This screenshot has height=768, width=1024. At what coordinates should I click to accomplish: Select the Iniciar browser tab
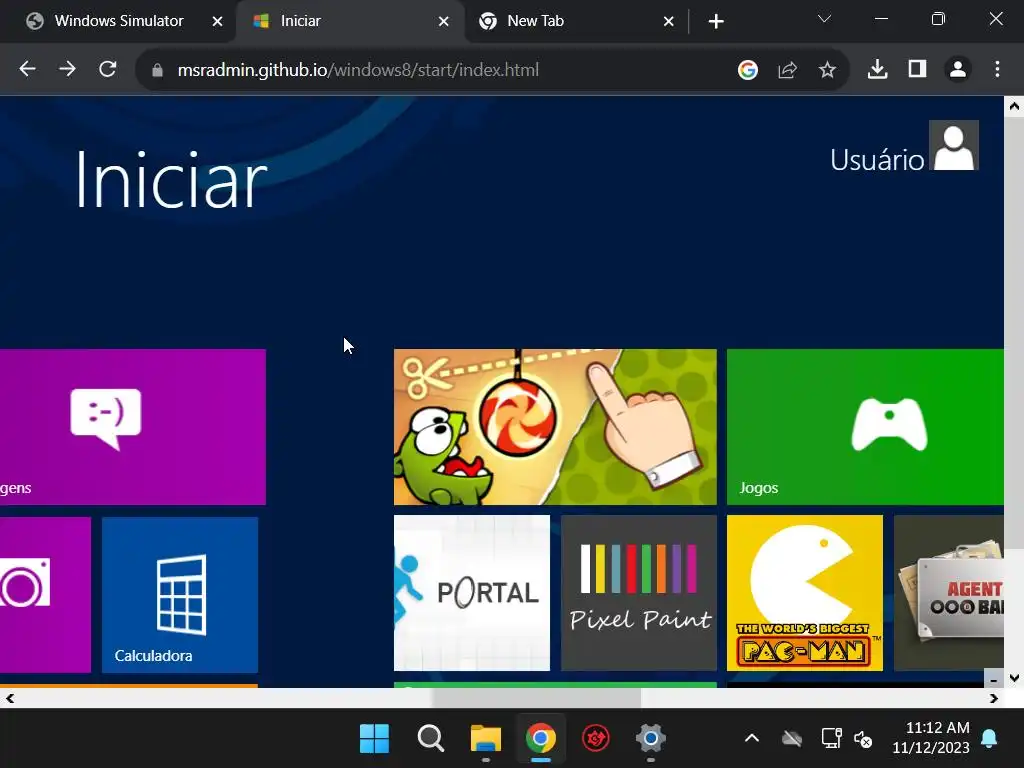coord(349,21)
